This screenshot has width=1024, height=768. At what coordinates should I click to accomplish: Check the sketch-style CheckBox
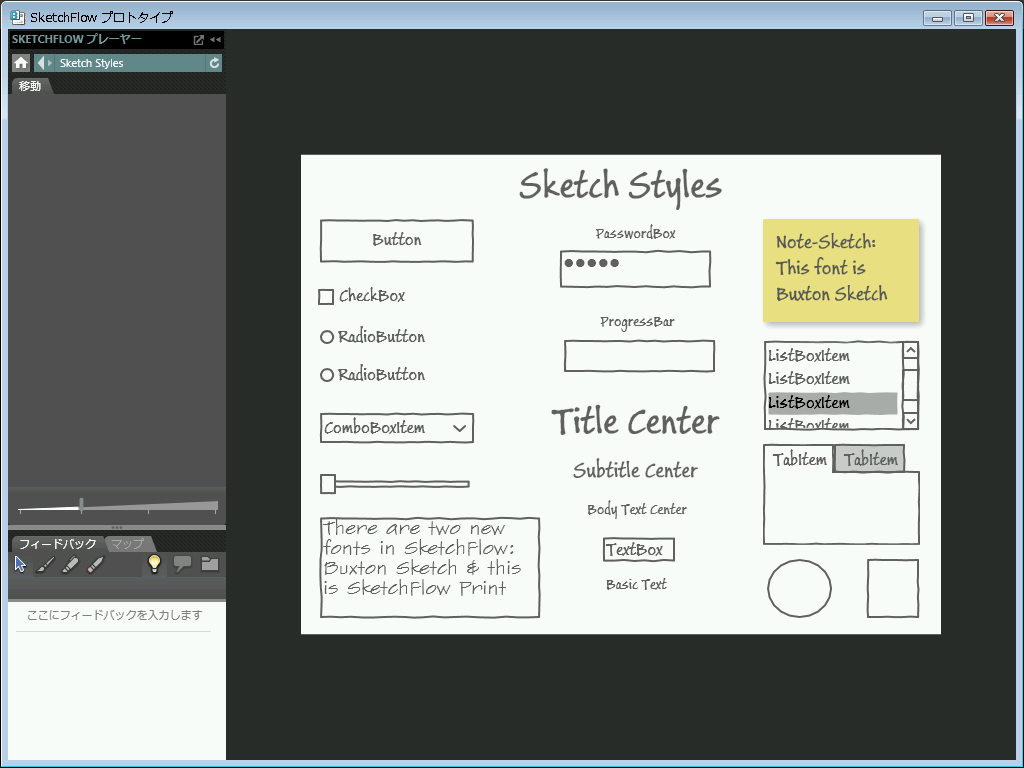[326, 297]
